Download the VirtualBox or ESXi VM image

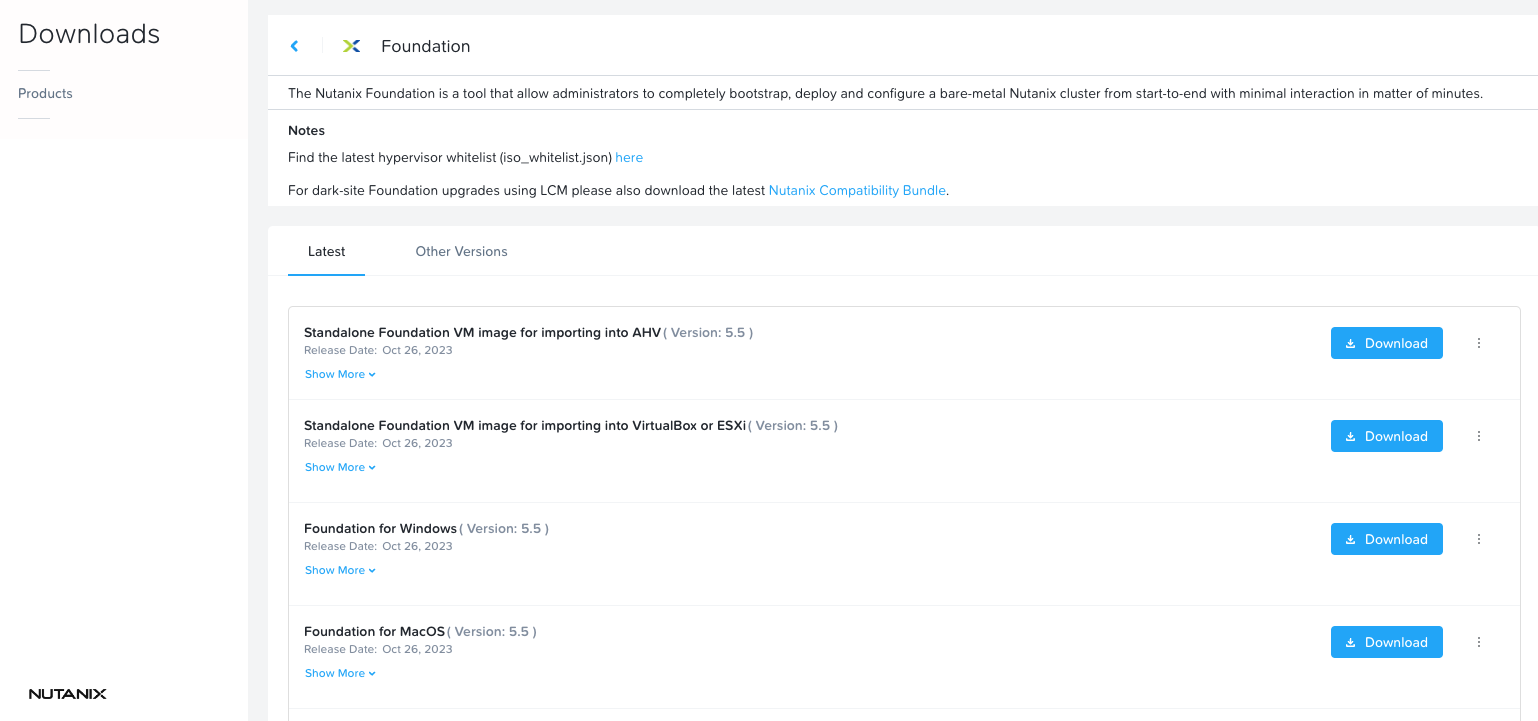tap(1386, 436)
